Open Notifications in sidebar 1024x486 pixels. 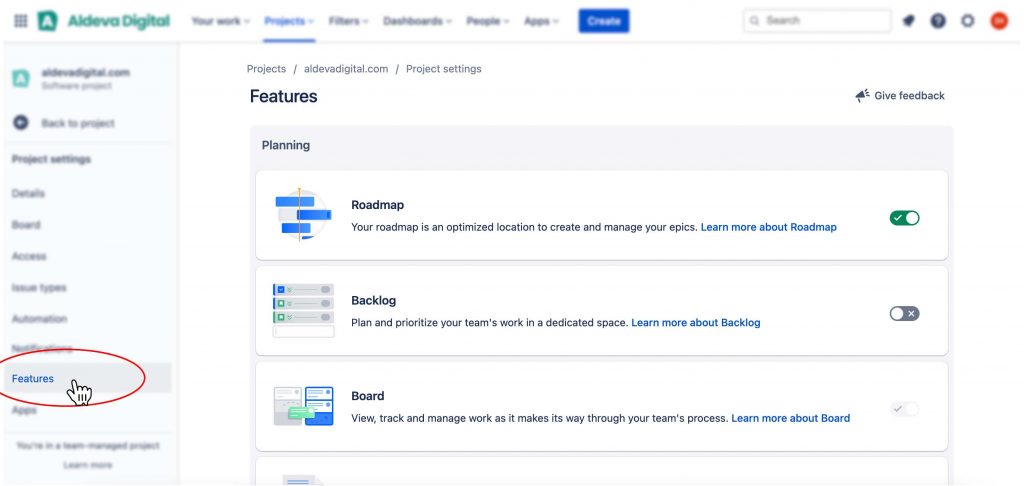pos(42,348)
